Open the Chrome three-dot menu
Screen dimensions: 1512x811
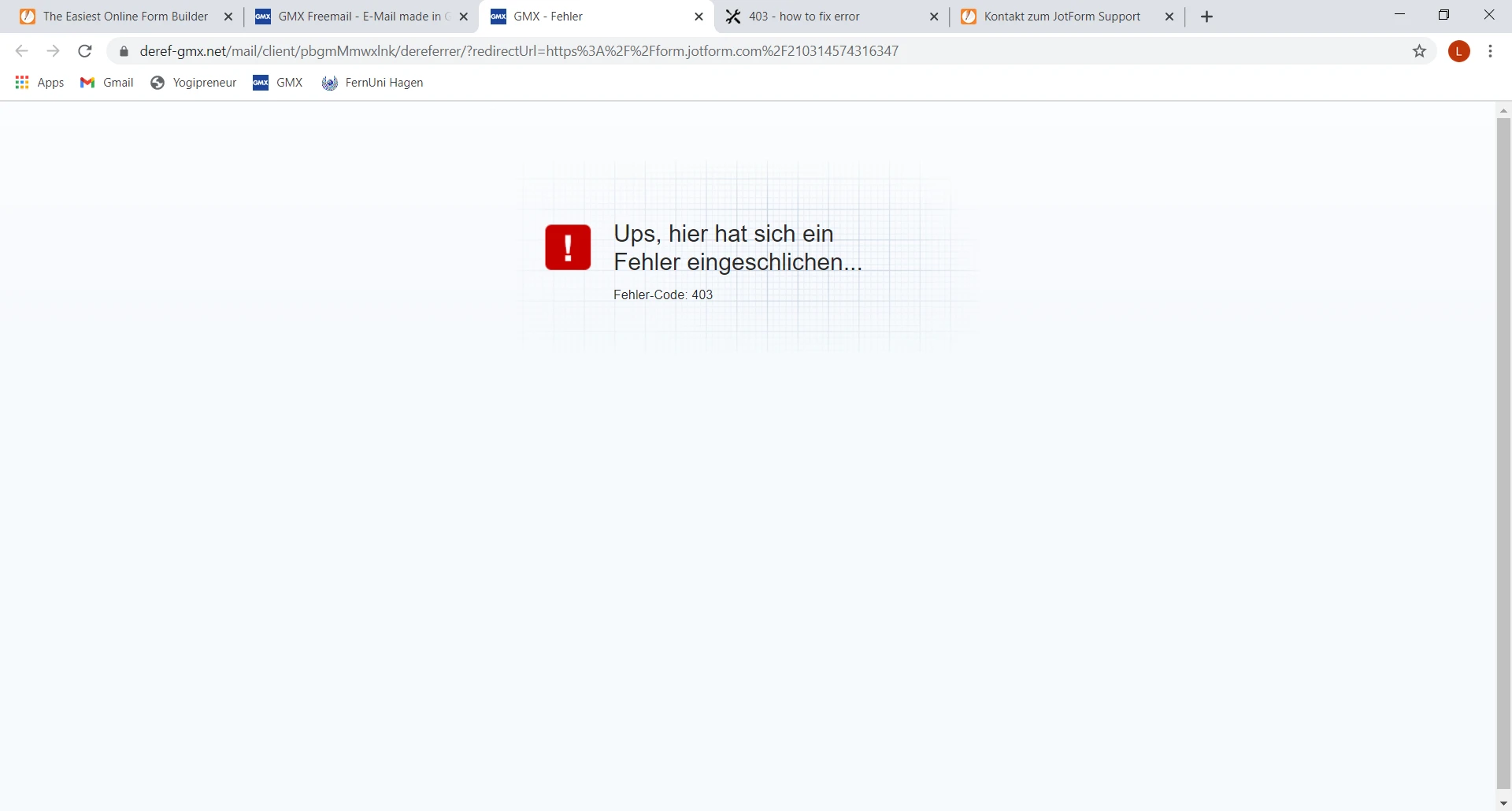(x=1490, y=50)
